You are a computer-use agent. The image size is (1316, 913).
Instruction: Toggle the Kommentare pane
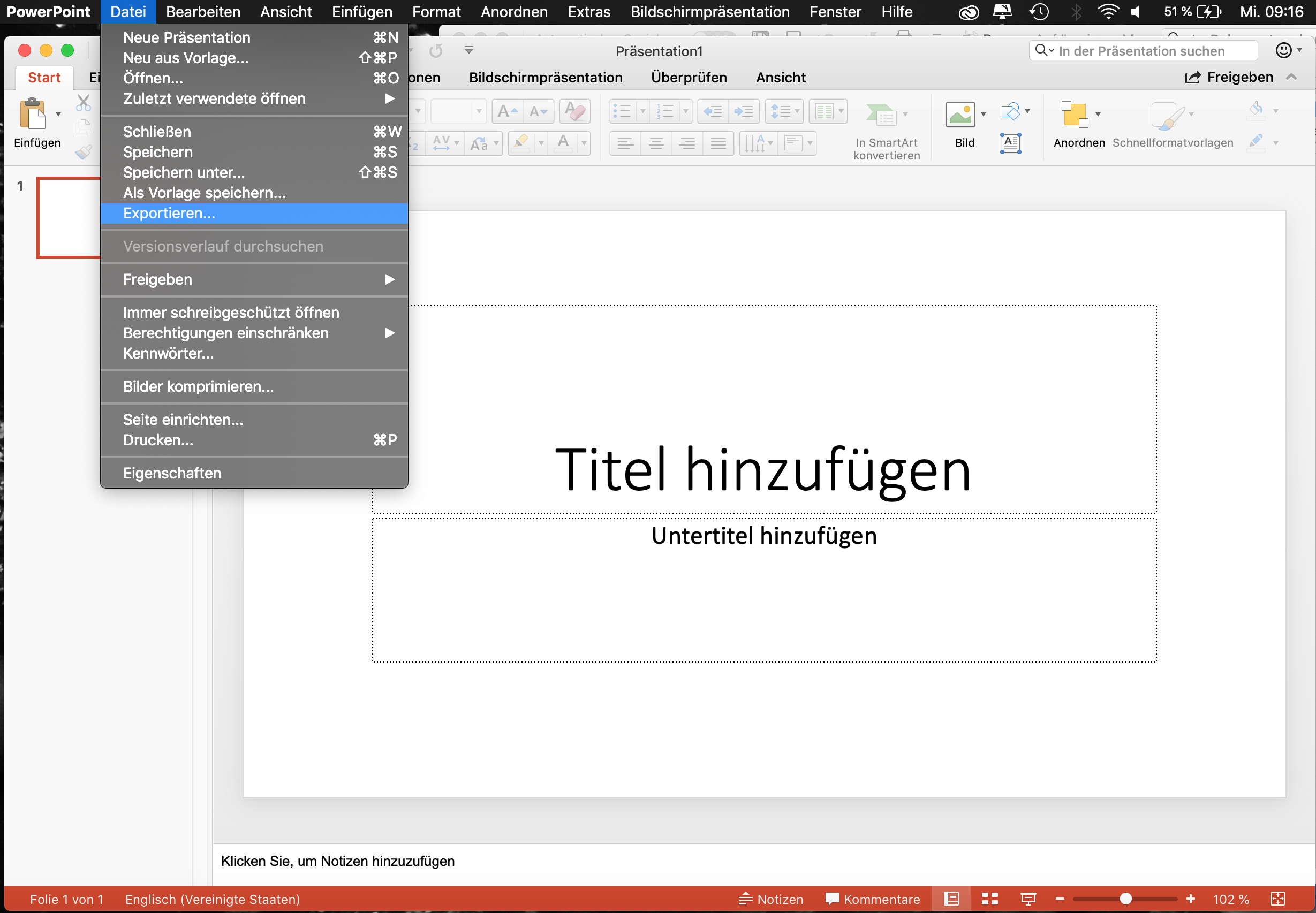[x=872, y=899]
